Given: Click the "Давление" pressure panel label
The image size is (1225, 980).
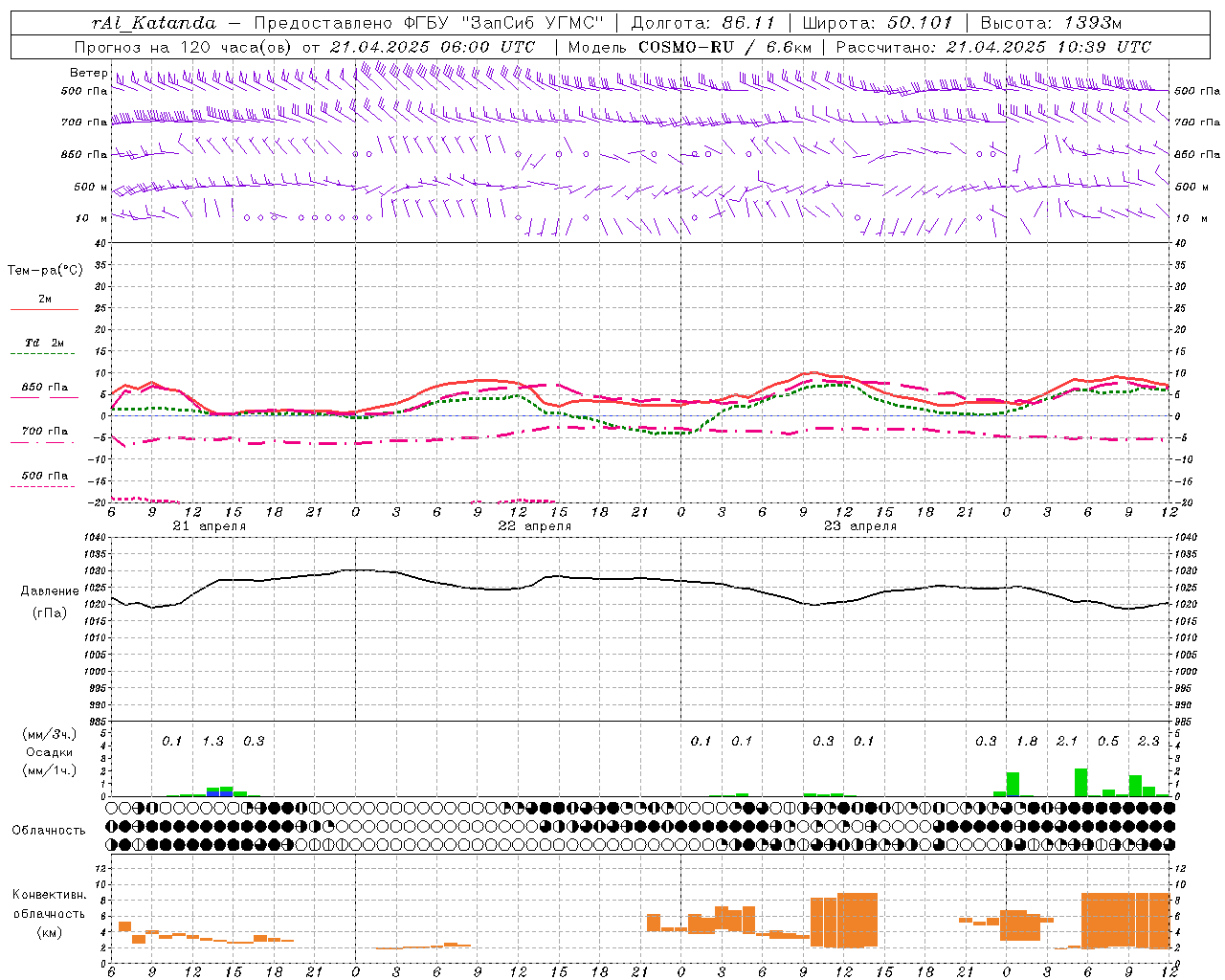Looking at the screenshot, I should point(50,590).
